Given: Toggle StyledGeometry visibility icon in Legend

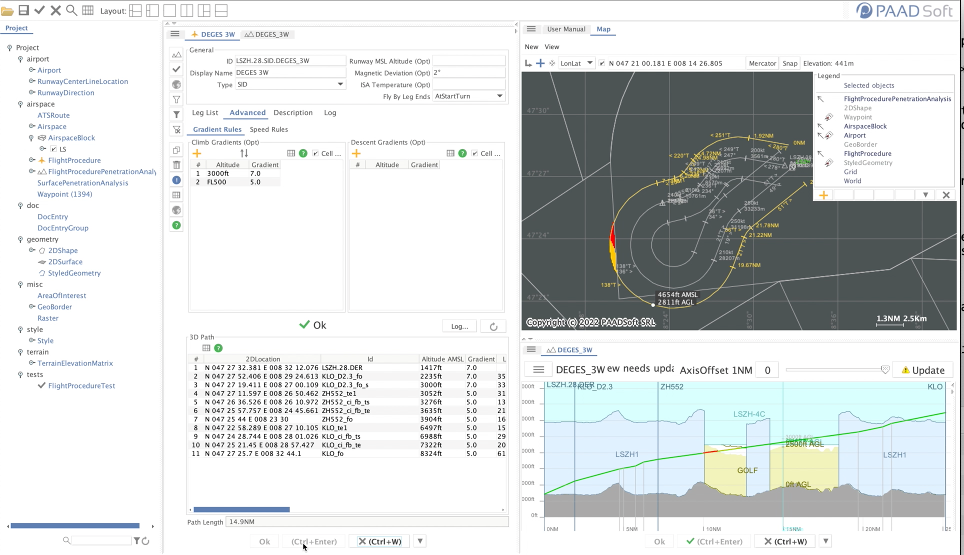Looking at the screenshot, I should [829, 163].
